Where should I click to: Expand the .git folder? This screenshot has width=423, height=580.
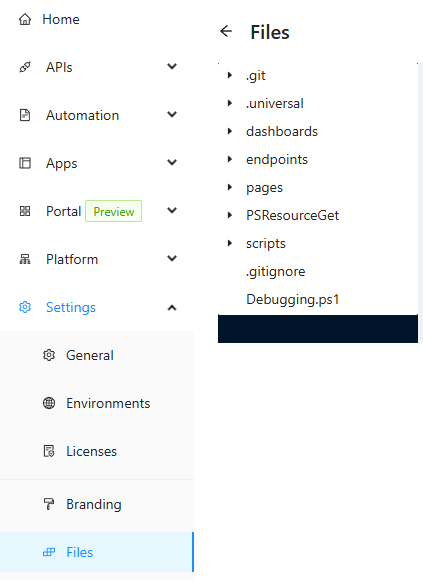[230, 75]
